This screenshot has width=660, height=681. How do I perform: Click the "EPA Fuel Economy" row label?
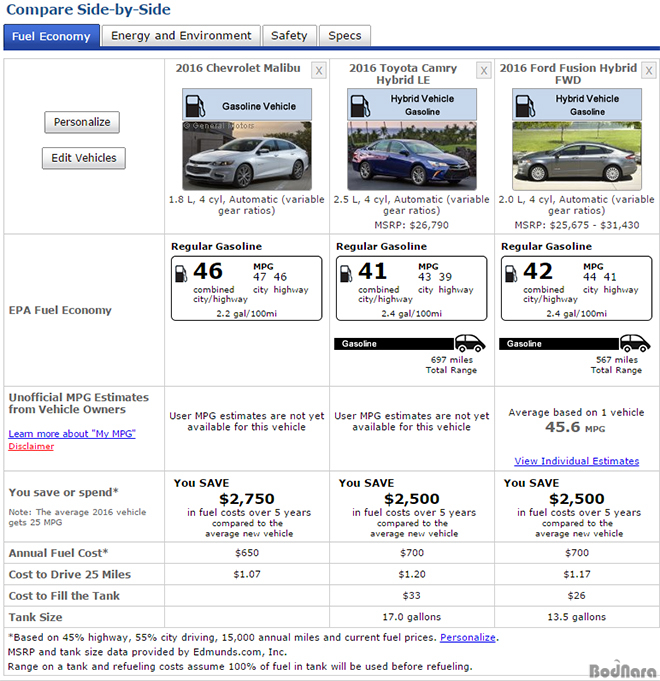click(60, 310)
